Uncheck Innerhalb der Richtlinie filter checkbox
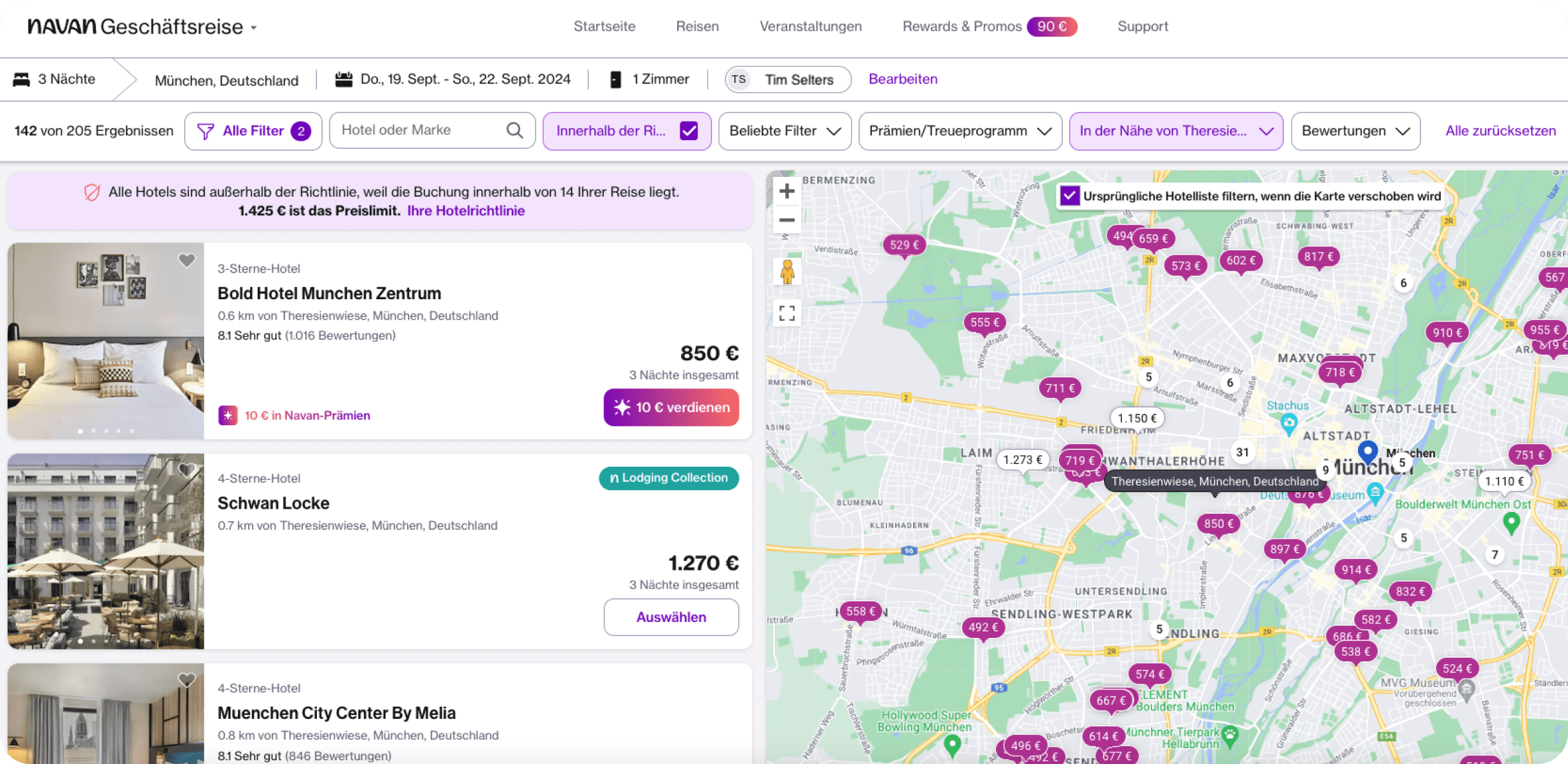This screenshot has height=764, width=1568. pyautogui.click(x=689, y=131)
